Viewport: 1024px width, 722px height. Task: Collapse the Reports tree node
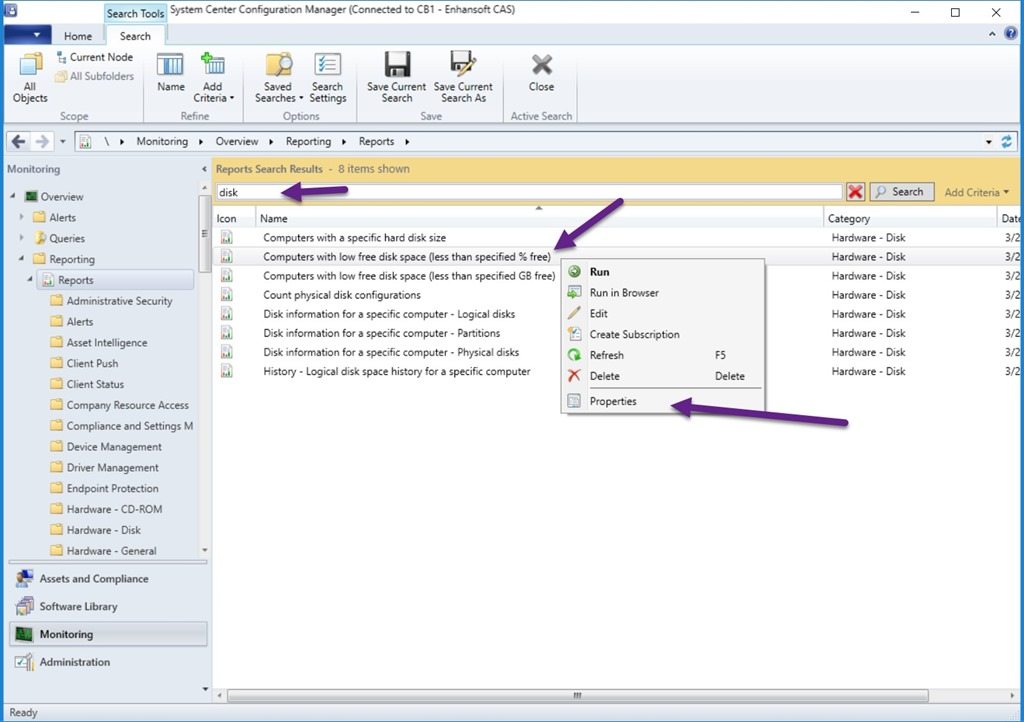30,279
